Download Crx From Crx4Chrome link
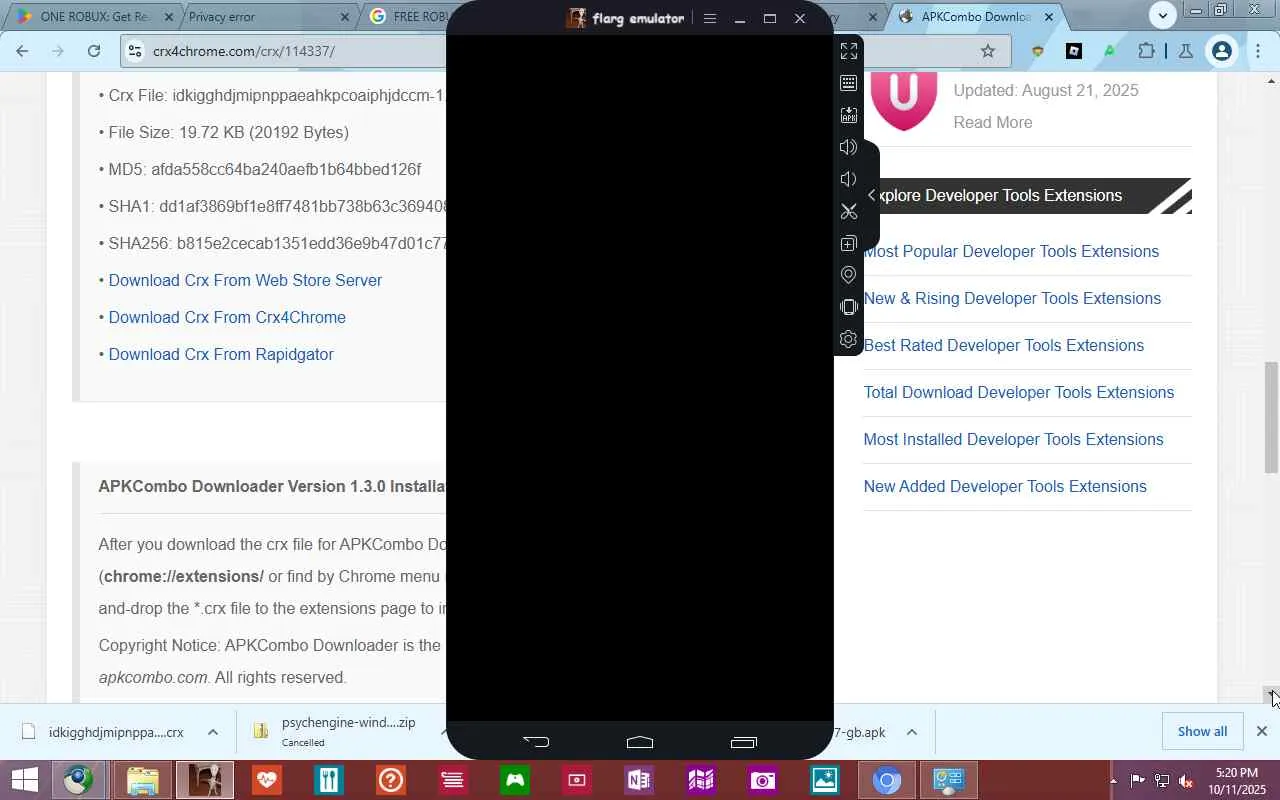1280x800 pixels. click(x=227, y=318)
